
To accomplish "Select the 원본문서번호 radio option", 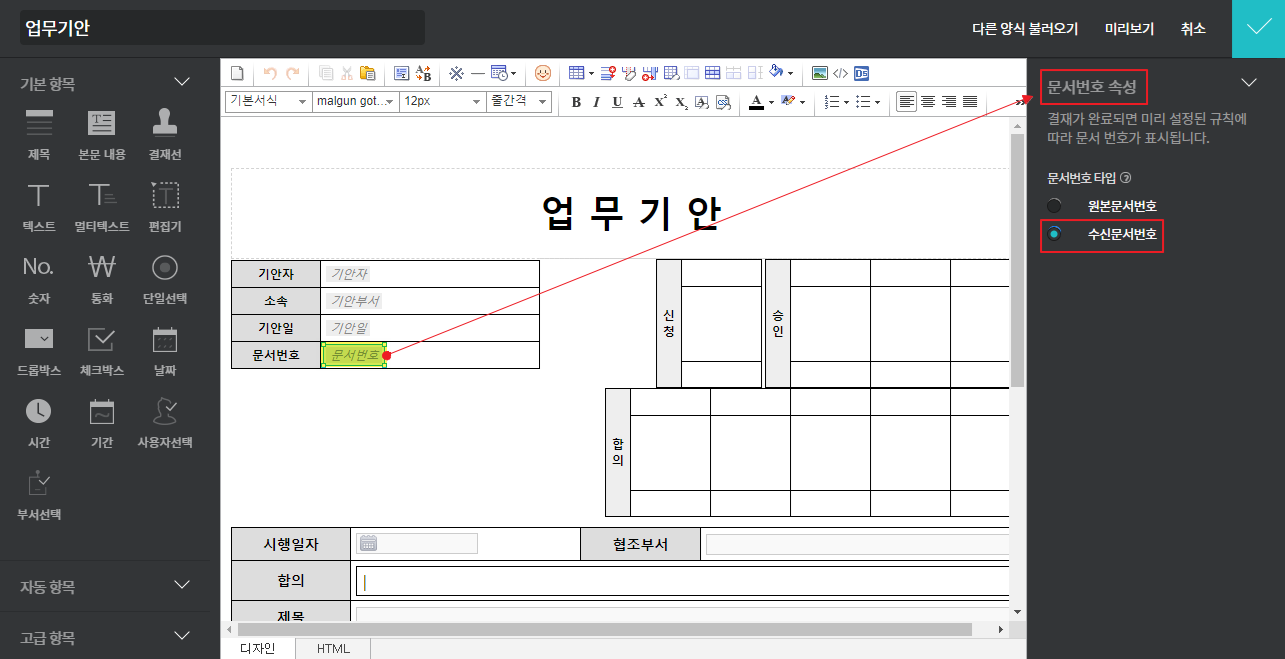I will coord(1054,206).
